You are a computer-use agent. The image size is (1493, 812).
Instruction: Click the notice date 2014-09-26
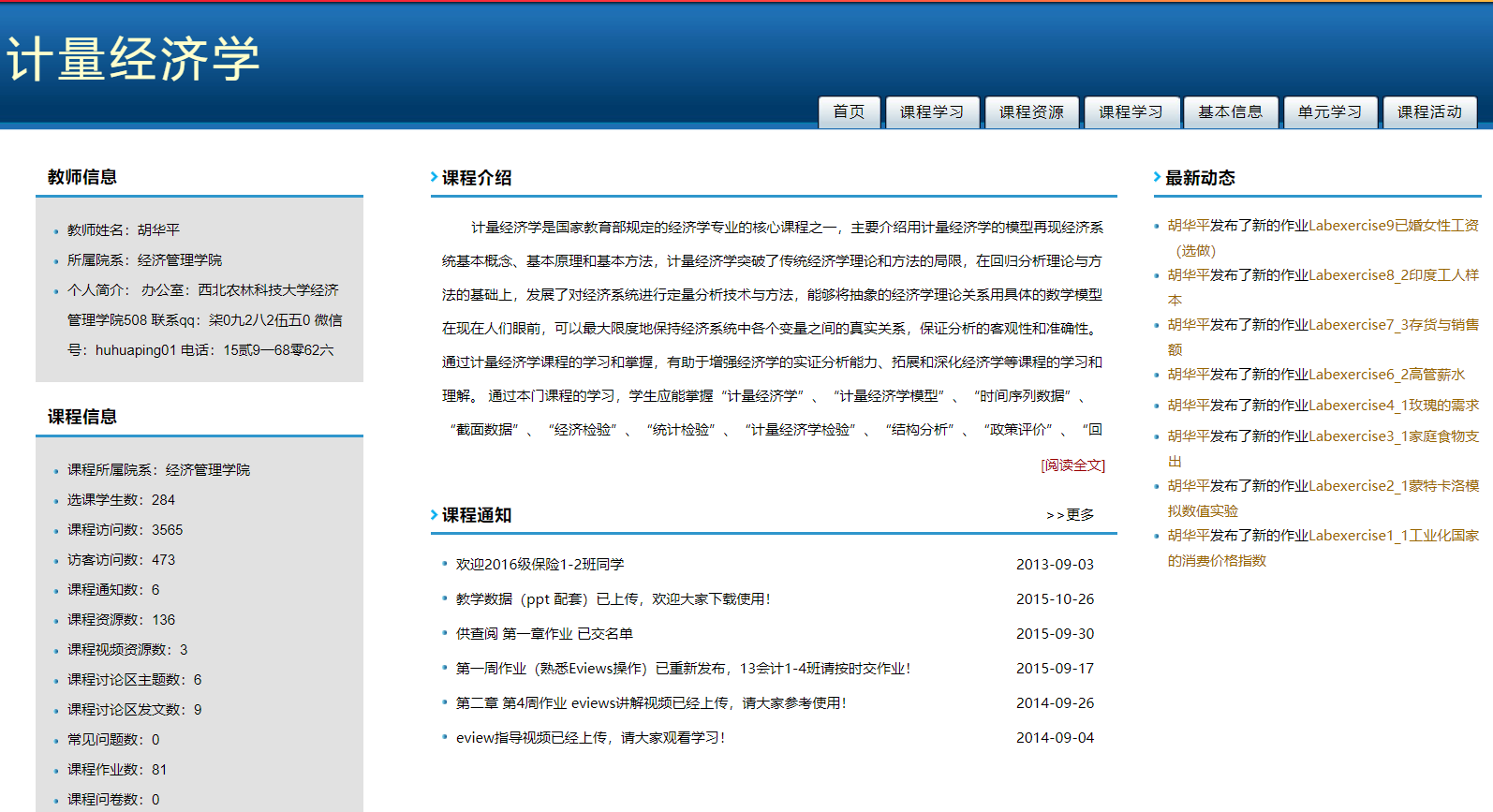(x=1055, y=703)
